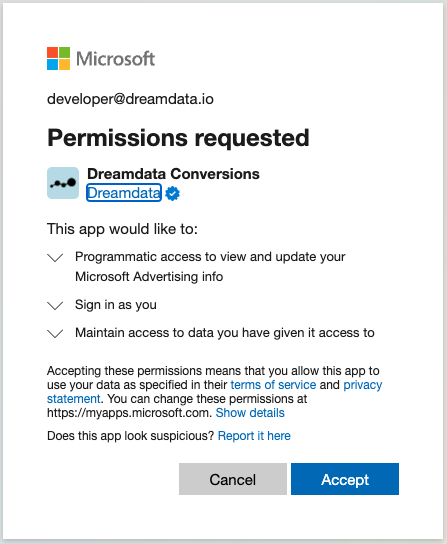Click the Cancel button
This screenshot has height=544, width=447.
coord(233,479)
